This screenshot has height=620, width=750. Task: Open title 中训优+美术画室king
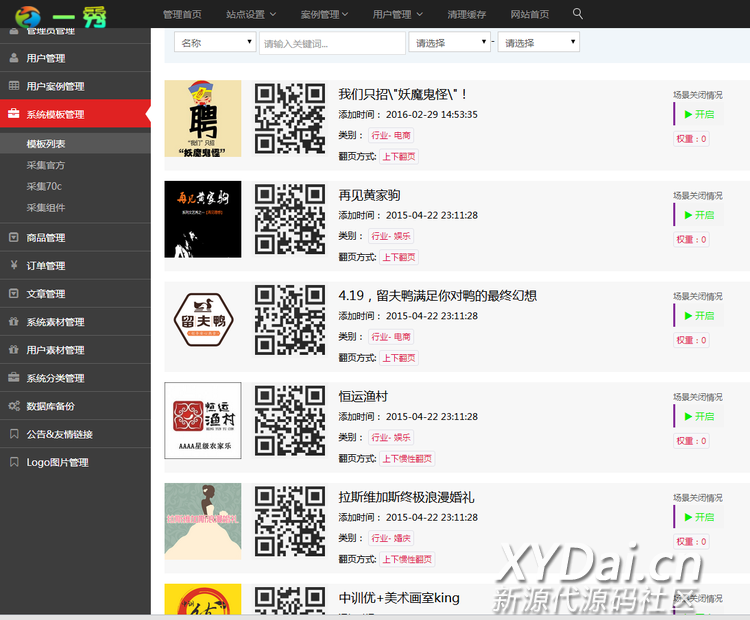[x=399, y=598]
